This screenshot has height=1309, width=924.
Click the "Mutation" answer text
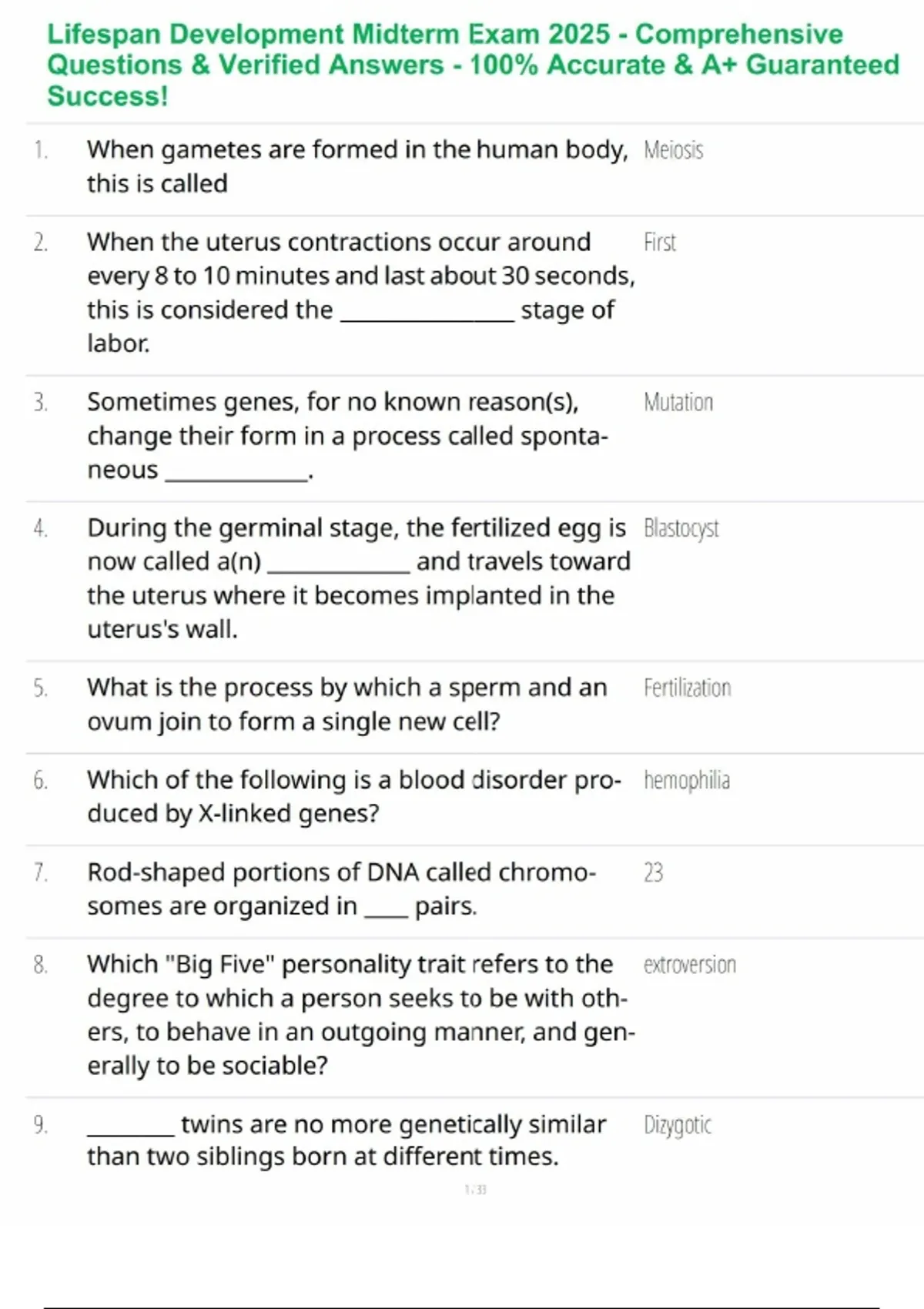point(678,403)
